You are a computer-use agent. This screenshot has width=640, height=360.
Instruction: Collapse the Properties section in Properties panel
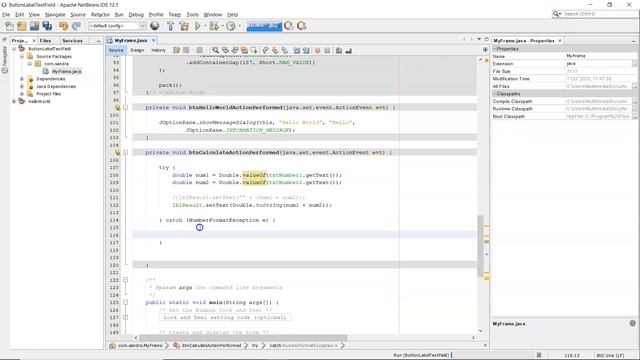[494, 49]
